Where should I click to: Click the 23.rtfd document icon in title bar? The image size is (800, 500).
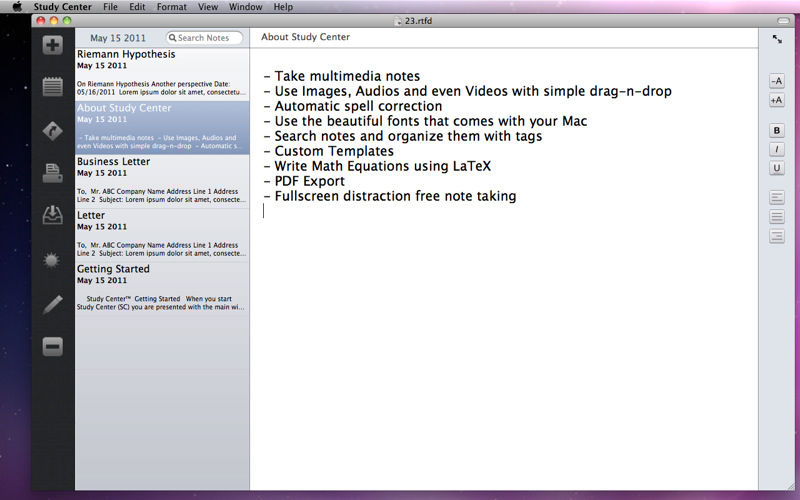[398, 21]
